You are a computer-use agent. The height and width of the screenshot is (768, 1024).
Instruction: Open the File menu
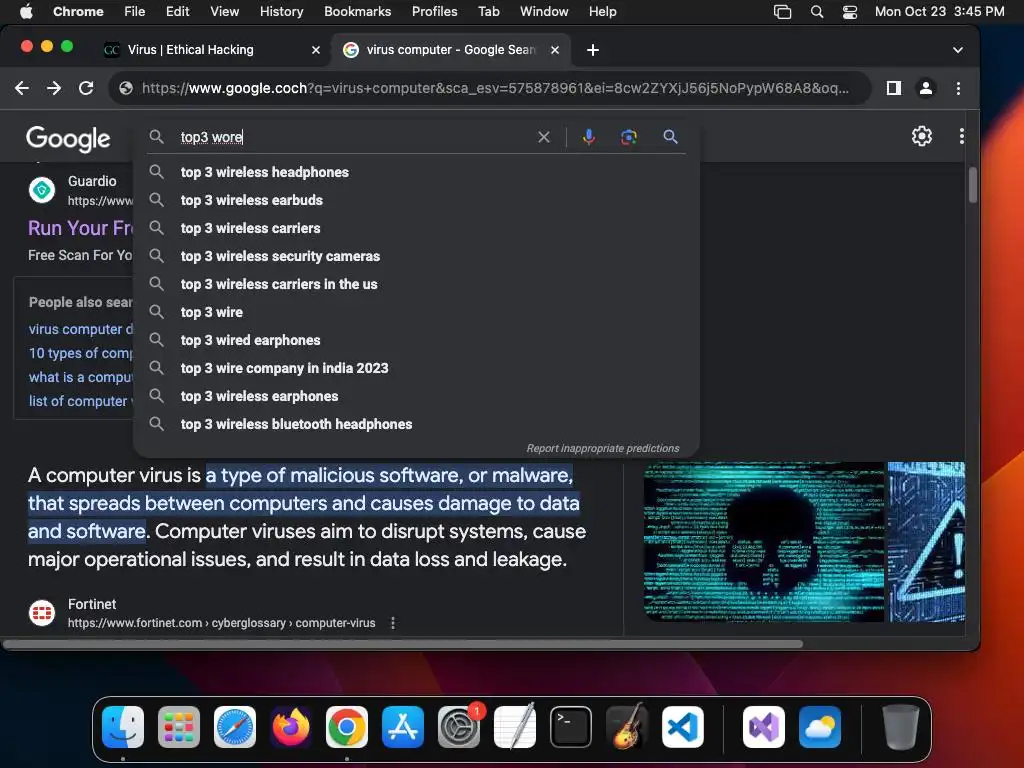tap(135, 12)
